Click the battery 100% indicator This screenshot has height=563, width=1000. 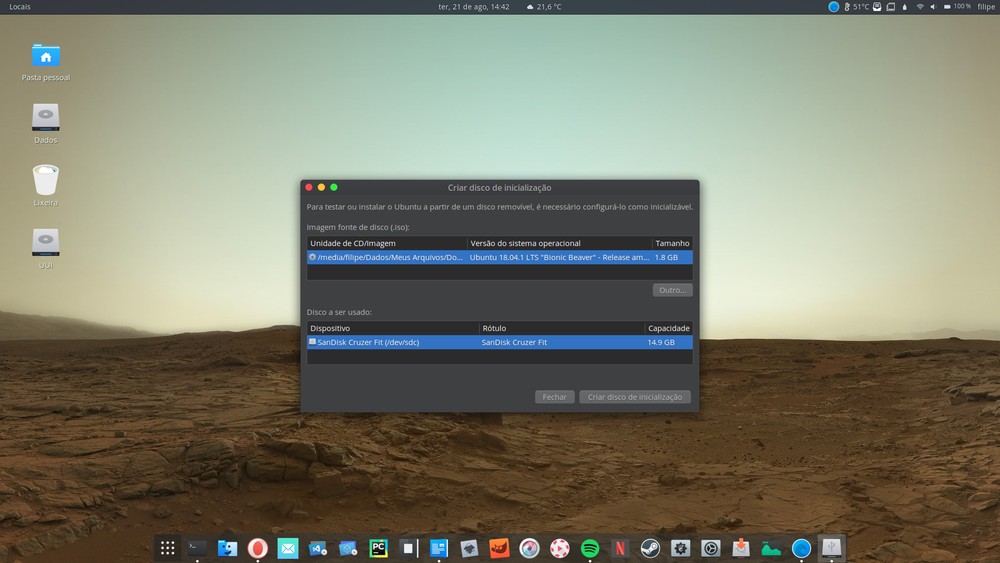[957, 6]
